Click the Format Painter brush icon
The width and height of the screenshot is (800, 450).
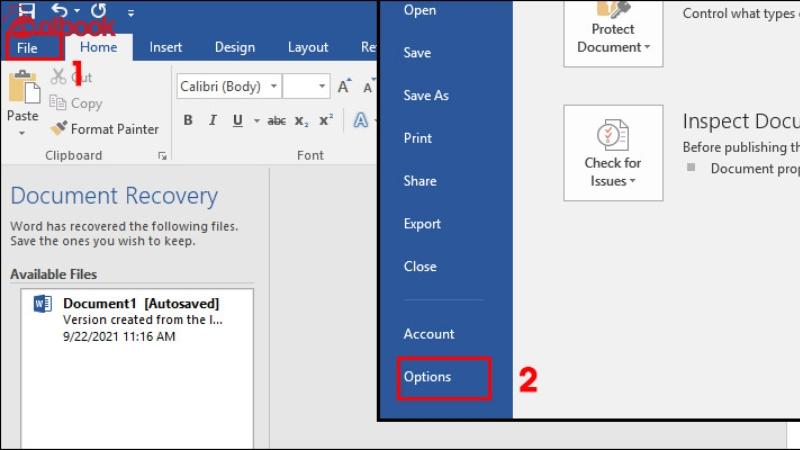(59, 129)
